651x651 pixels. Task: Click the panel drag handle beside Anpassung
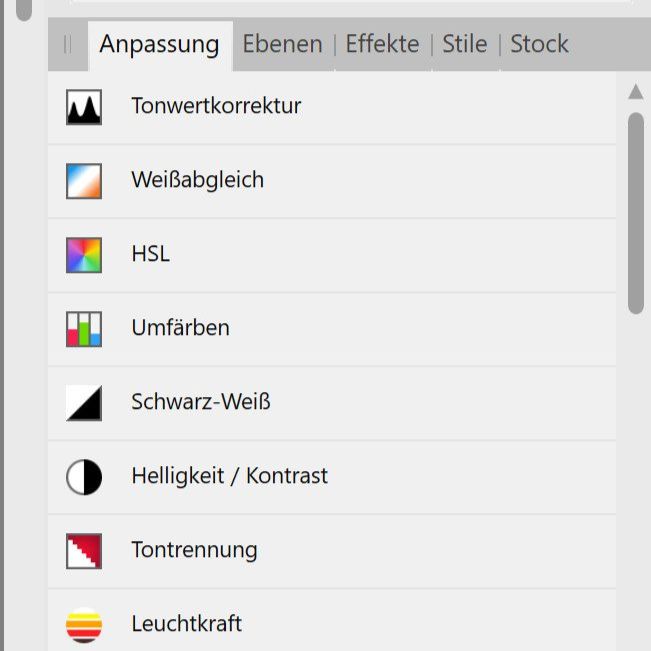(x=68, y=44)
